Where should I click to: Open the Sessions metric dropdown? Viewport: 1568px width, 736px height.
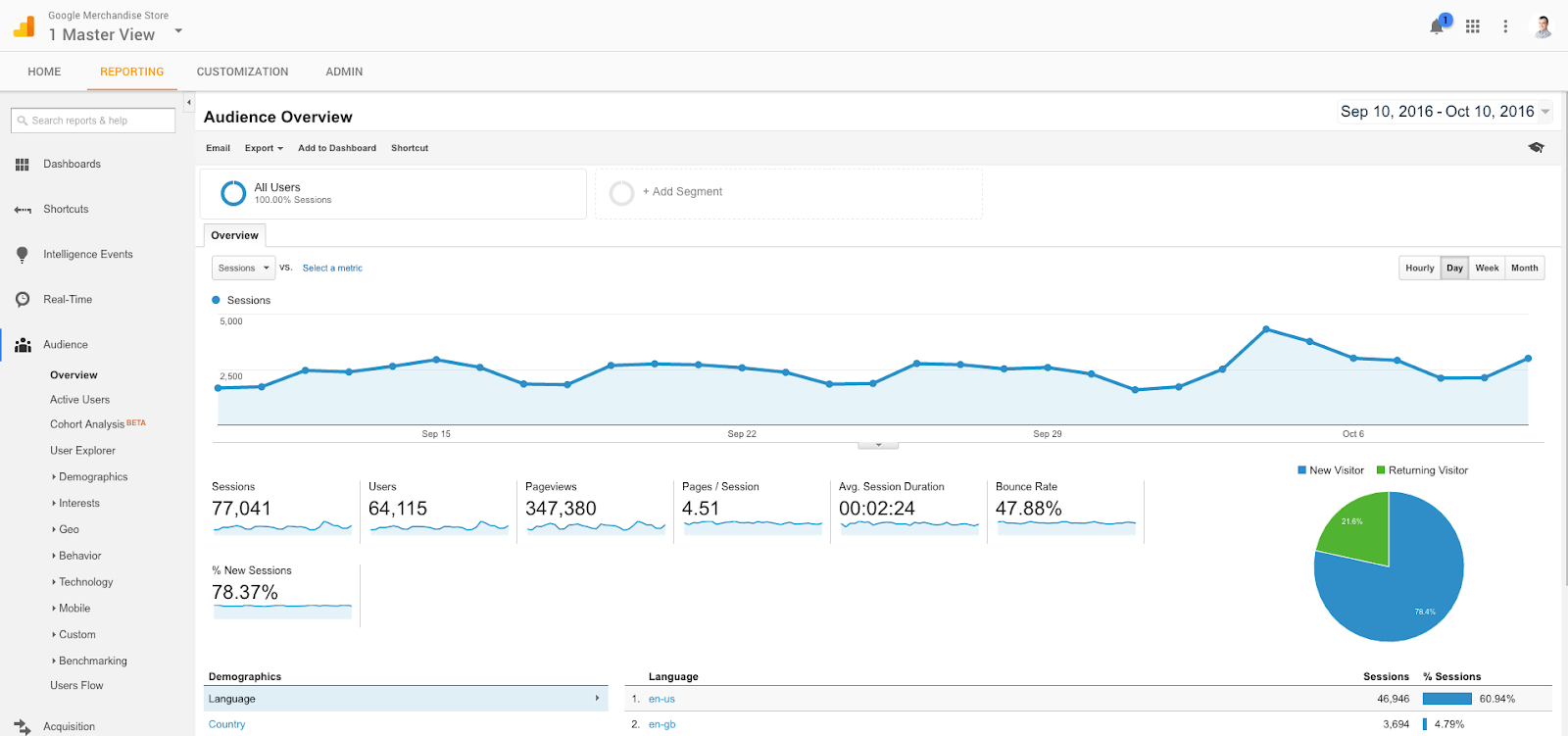pyautogui.click(x=243, y=269)
